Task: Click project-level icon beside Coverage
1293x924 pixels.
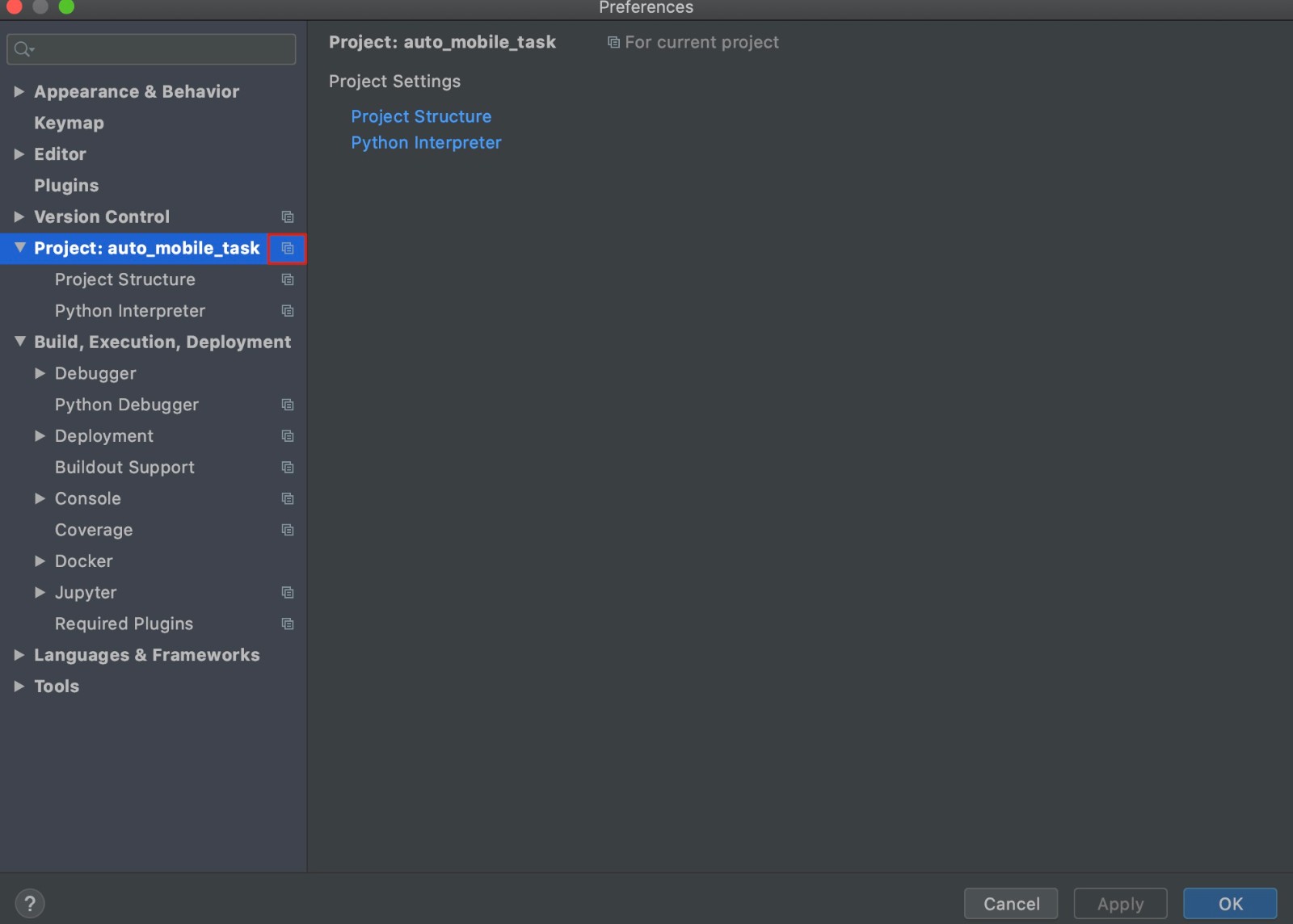Action: (288, 530)
